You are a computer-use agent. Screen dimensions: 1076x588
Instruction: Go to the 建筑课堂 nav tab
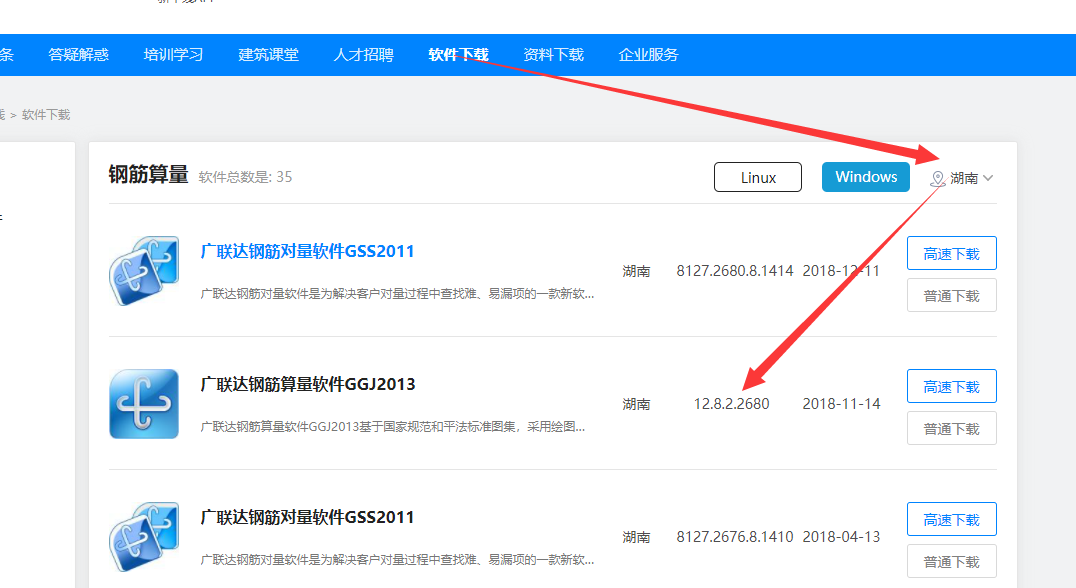tap(268, 55)
